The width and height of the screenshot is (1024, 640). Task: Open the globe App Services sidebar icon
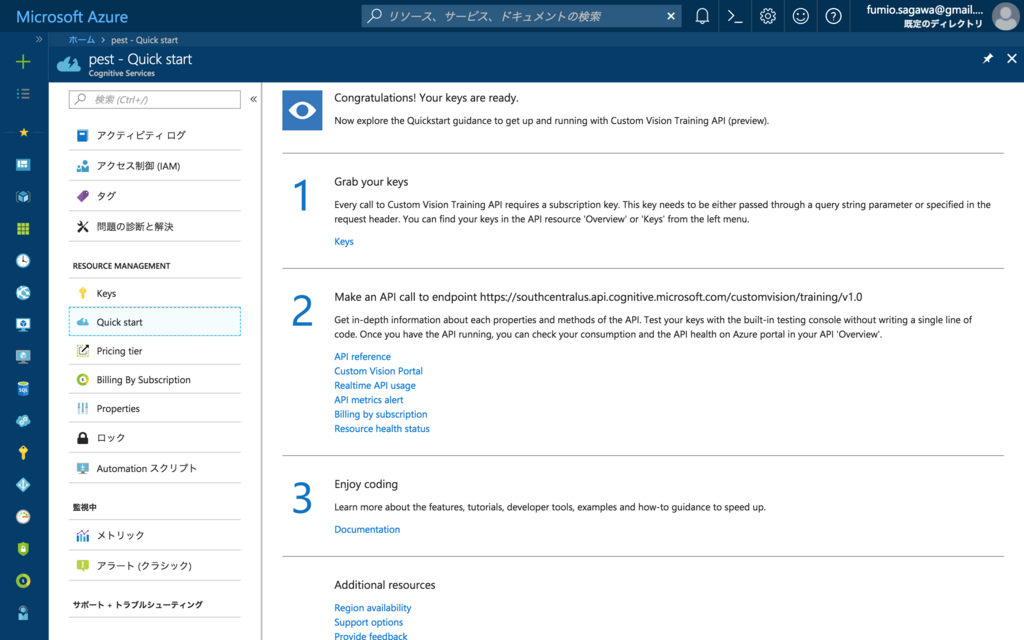(x=24, y=293)
